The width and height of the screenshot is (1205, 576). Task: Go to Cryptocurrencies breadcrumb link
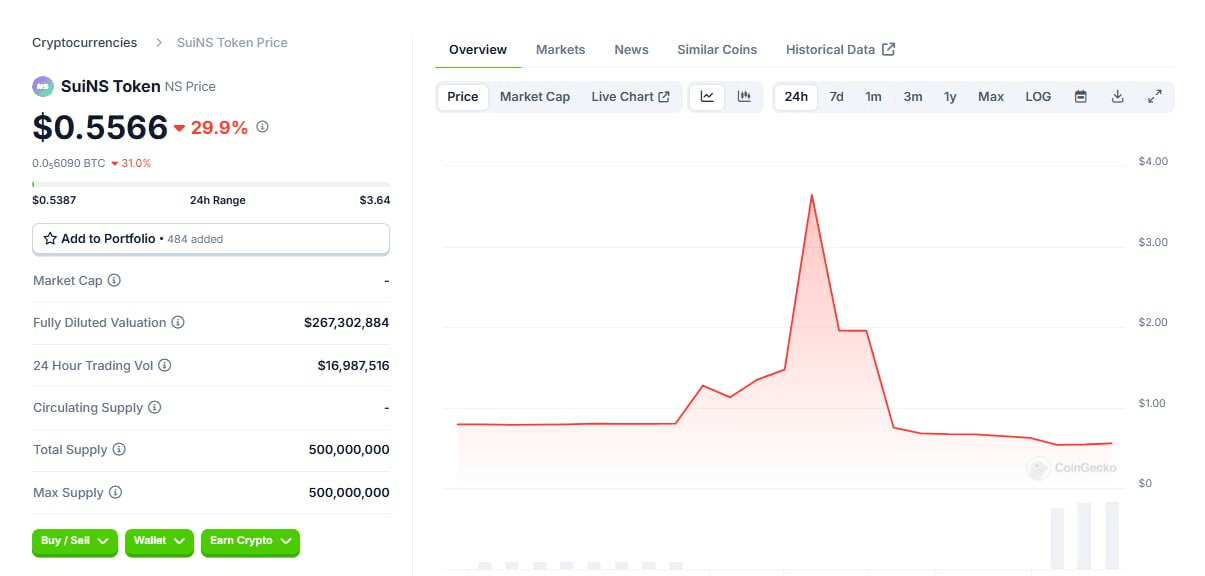point(85,43)
